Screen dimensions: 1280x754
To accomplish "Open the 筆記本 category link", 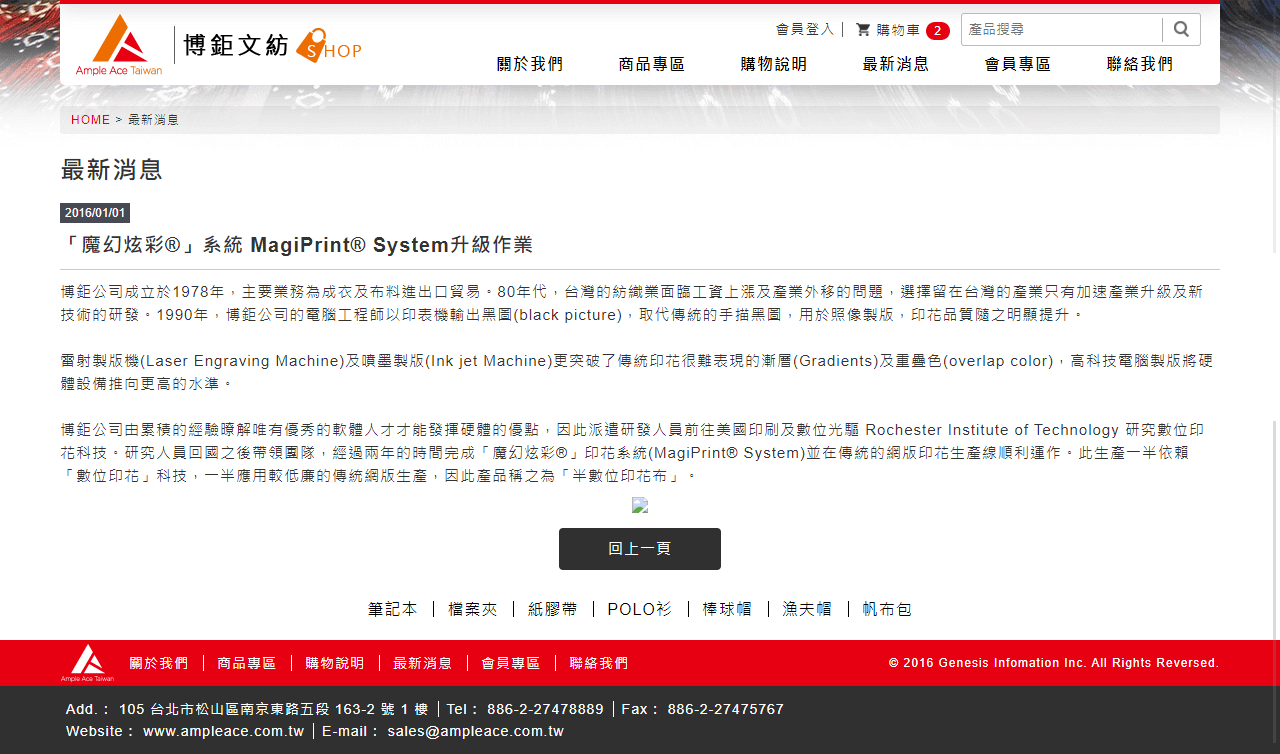I will point(393,609).
